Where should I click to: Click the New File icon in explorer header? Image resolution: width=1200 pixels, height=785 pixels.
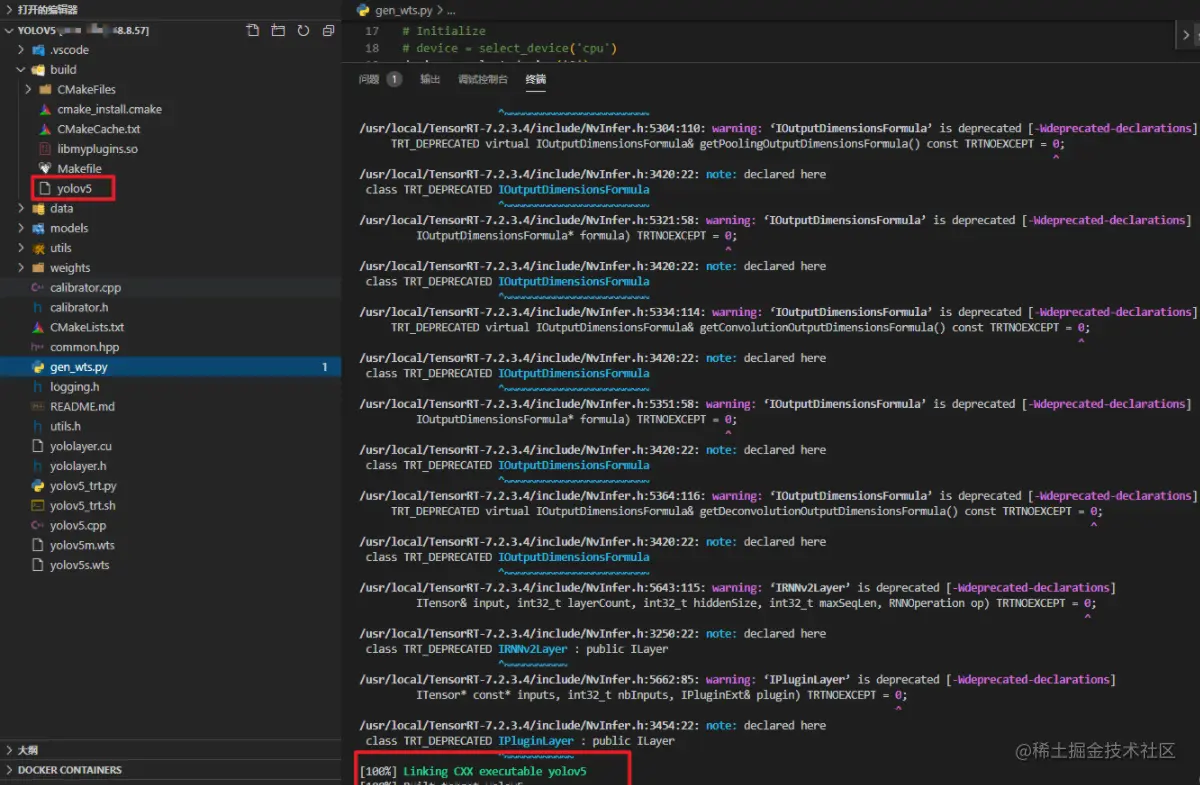tap(253, 30)
